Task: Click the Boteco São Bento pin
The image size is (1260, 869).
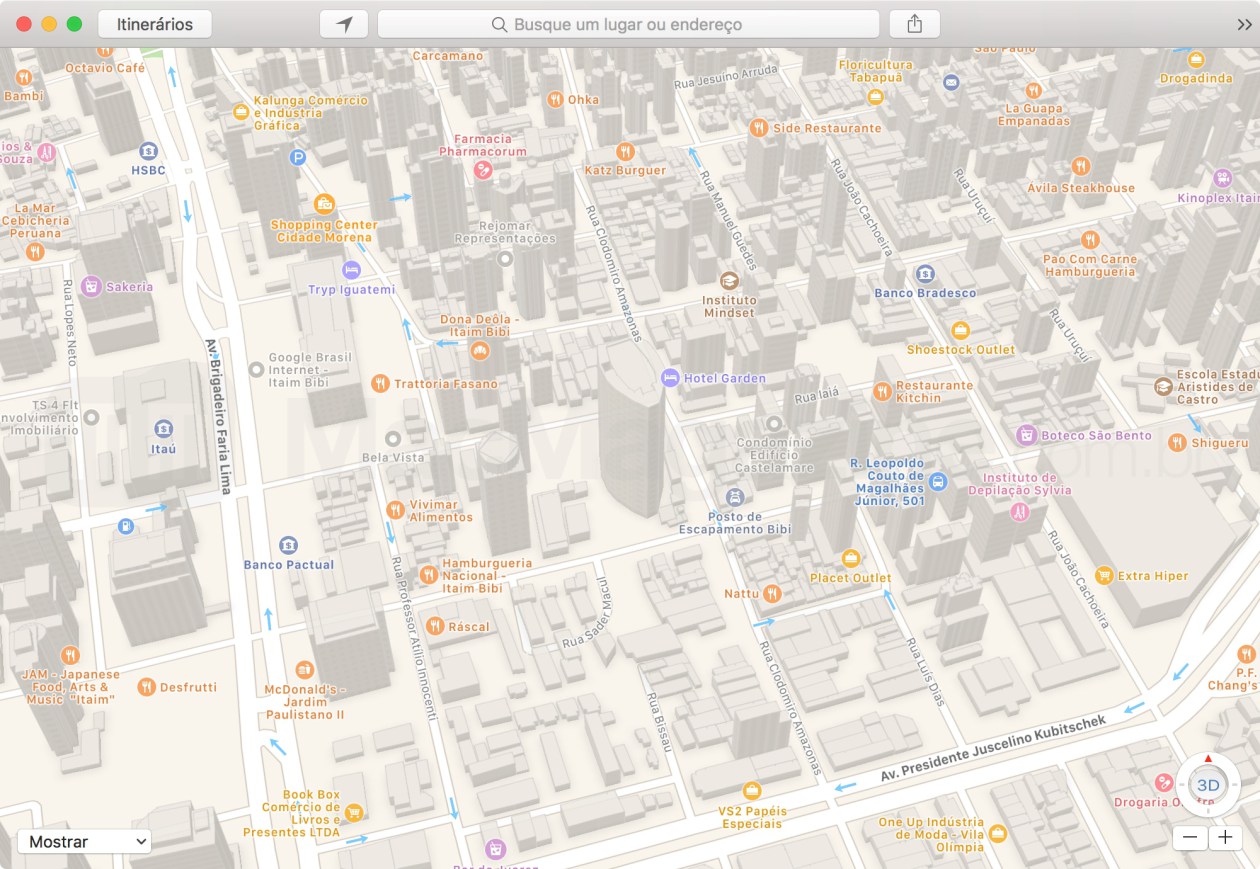Action: [x=1026, y=435]
